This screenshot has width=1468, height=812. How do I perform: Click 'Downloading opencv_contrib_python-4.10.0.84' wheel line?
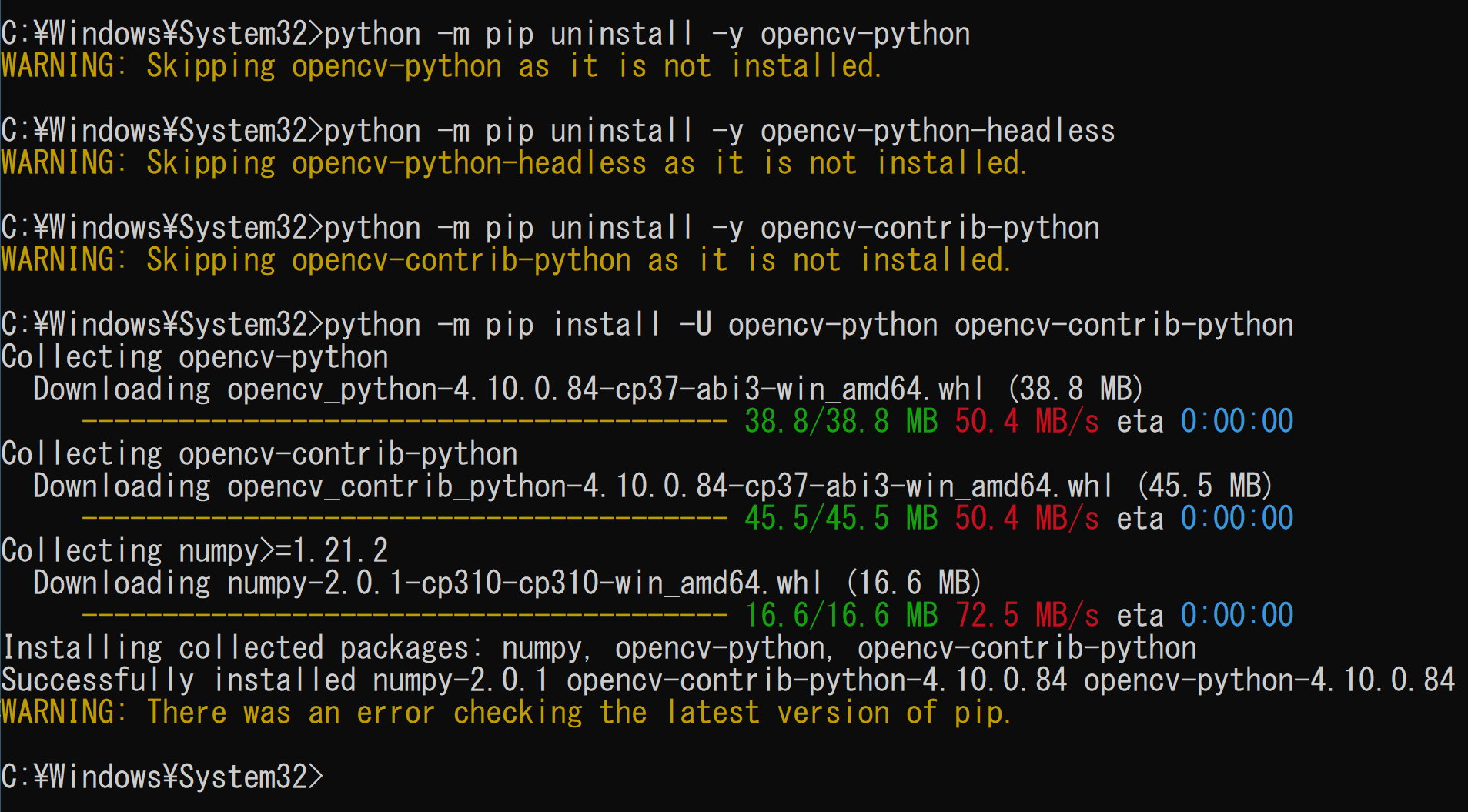point(653,487)
